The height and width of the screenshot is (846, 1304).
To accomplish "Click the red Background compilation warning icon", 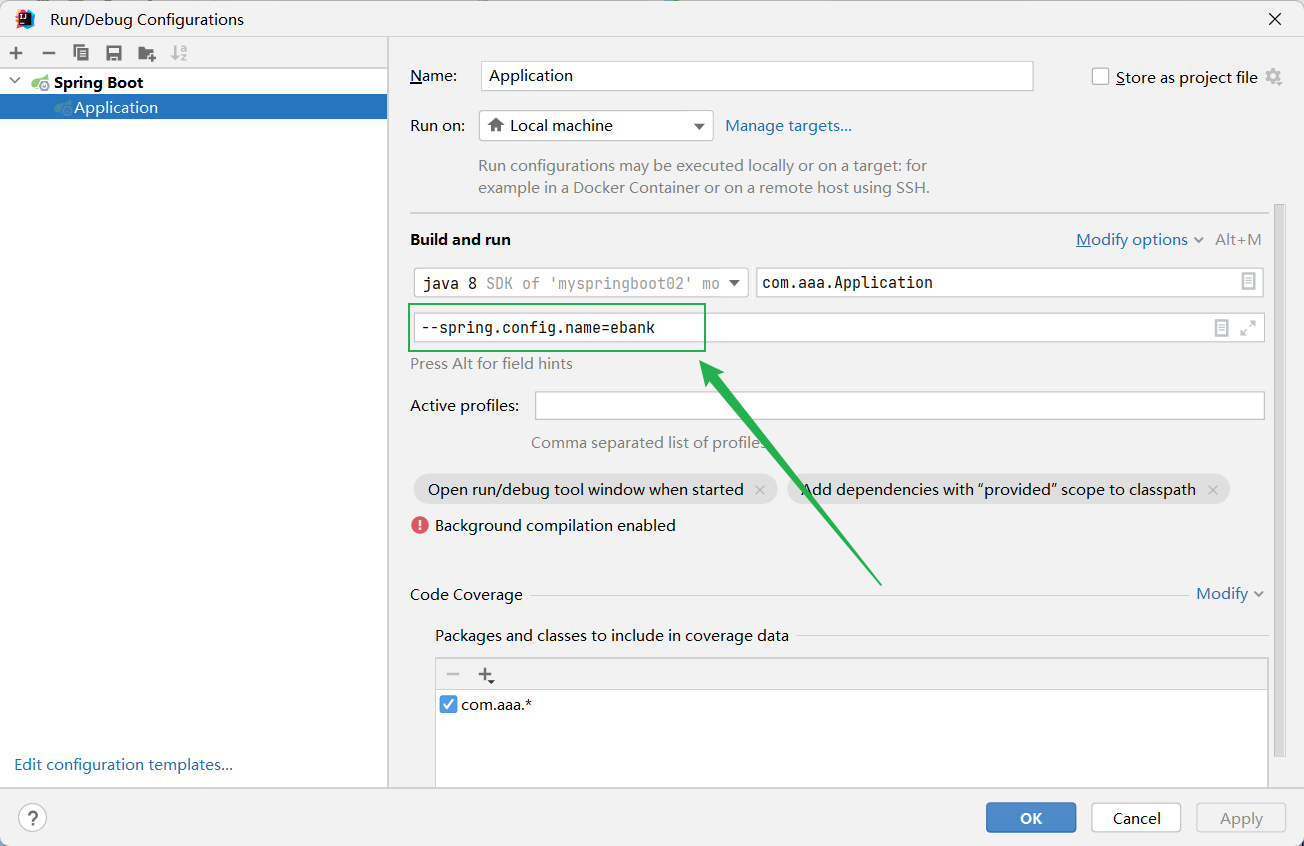I will 419,525.
